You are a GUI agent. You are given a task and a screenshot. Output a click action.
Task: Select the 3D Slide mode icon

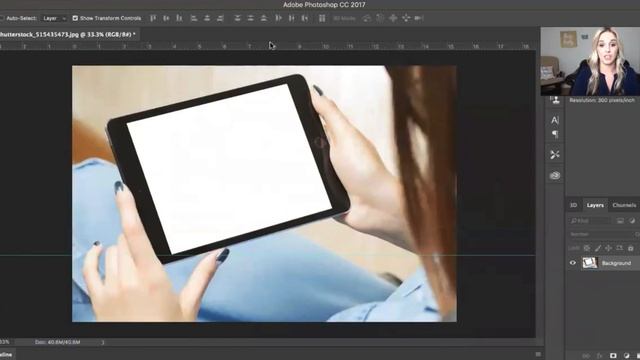406,18
